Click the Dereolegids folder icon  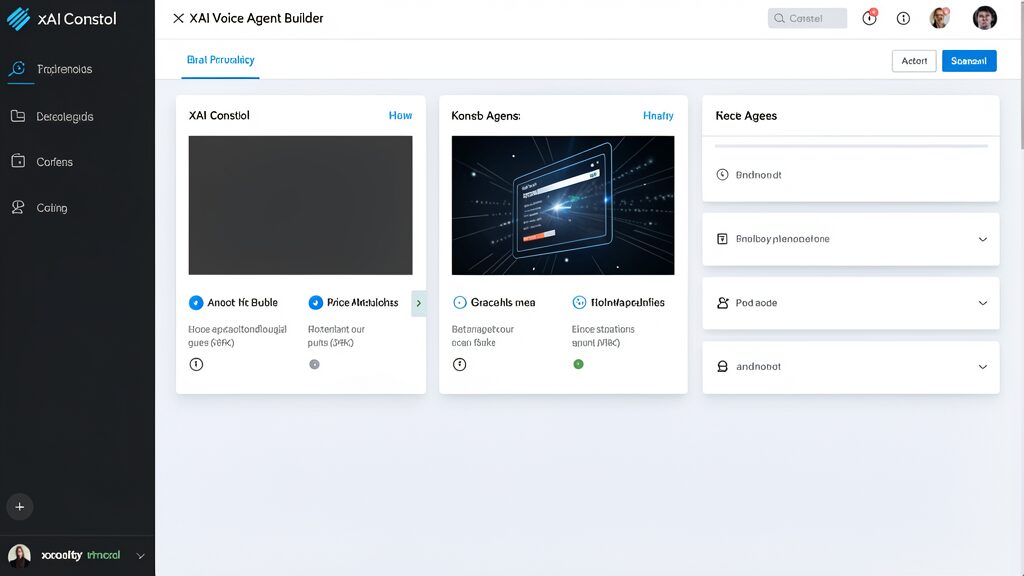[18, 116]
